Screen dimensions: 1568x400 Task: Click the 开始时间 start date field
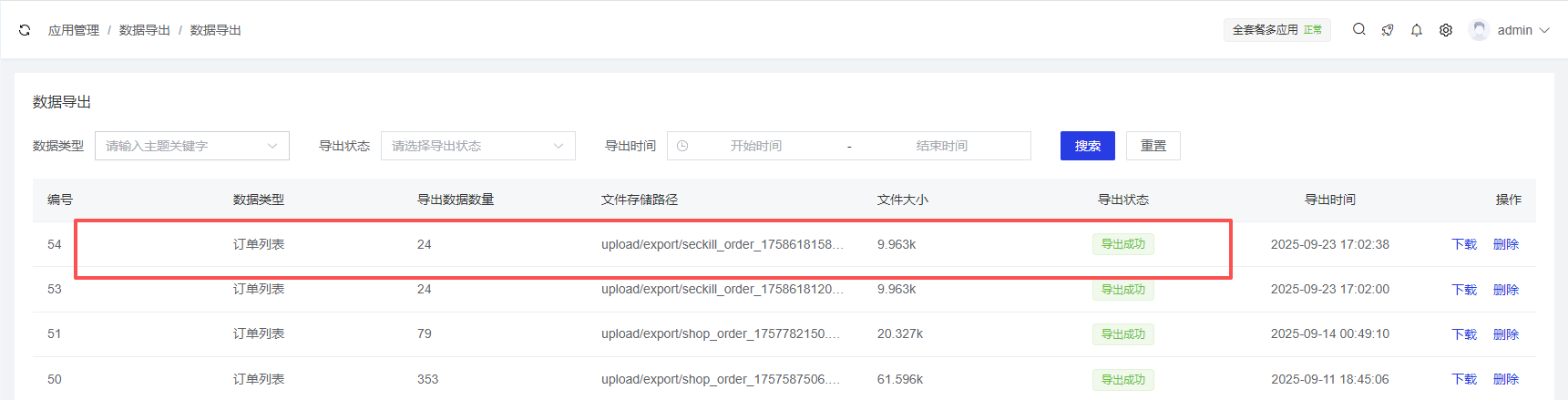755,146
